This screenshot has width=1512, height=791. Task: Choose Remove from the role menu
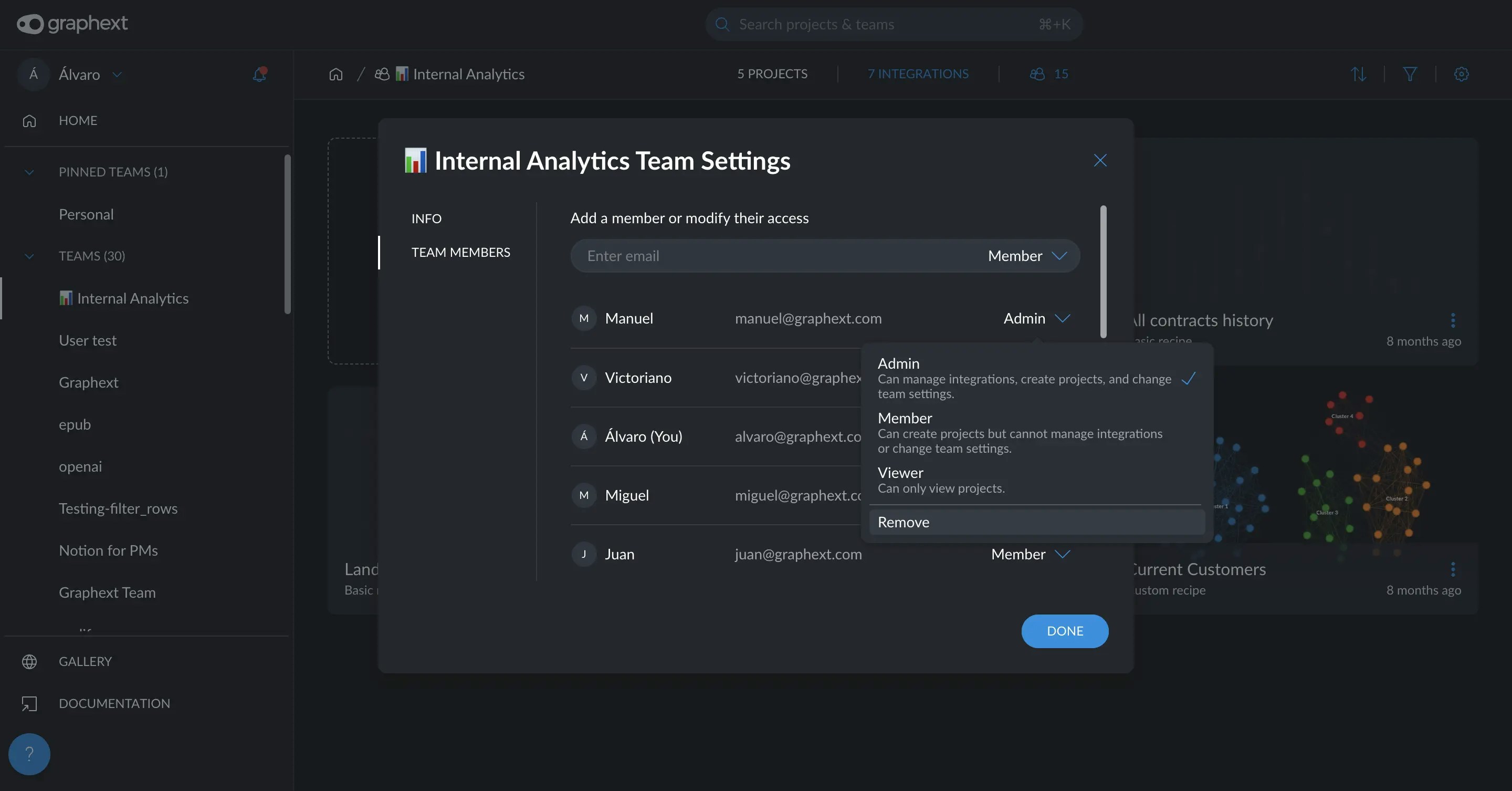tap(904, 522)
